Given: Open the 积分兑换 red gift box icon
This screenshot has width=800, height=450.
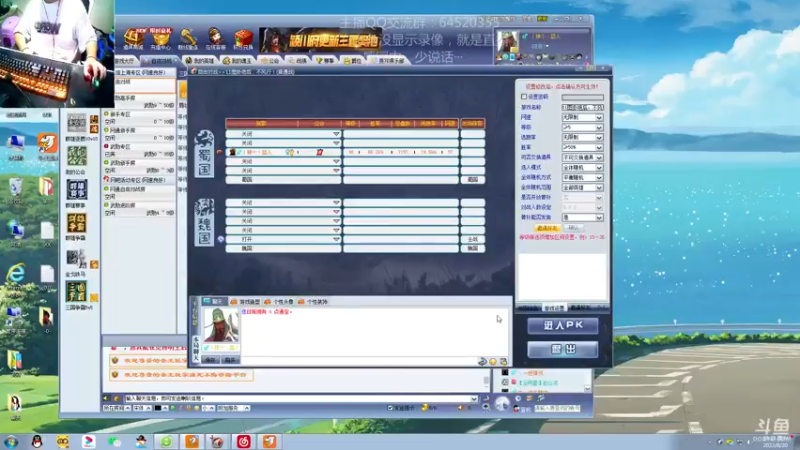Looking at the screenshot, I should (x=243, y=39).
